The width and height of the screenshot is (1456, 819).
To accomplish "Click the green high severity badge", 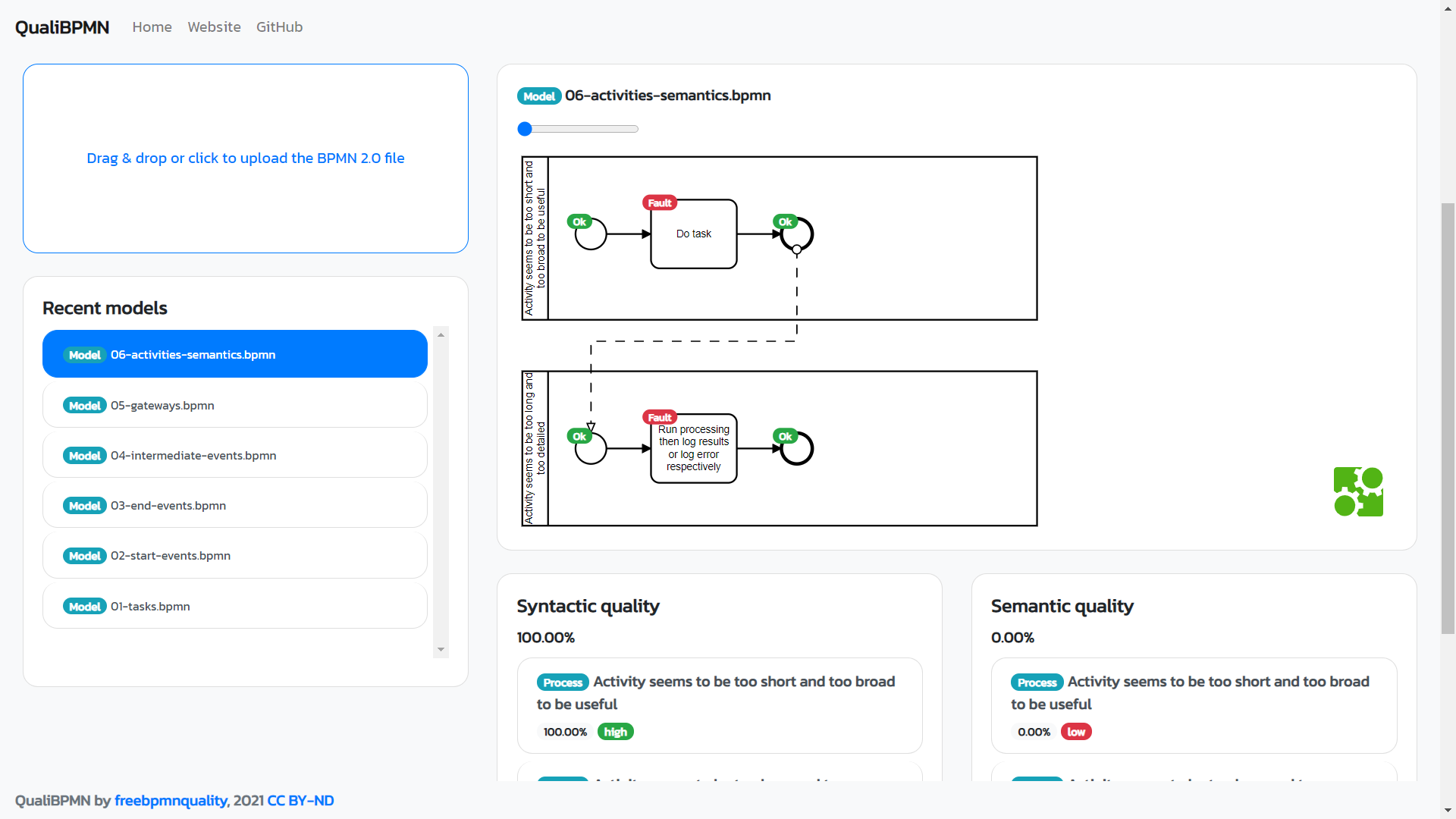I will (x=615, y=732).
